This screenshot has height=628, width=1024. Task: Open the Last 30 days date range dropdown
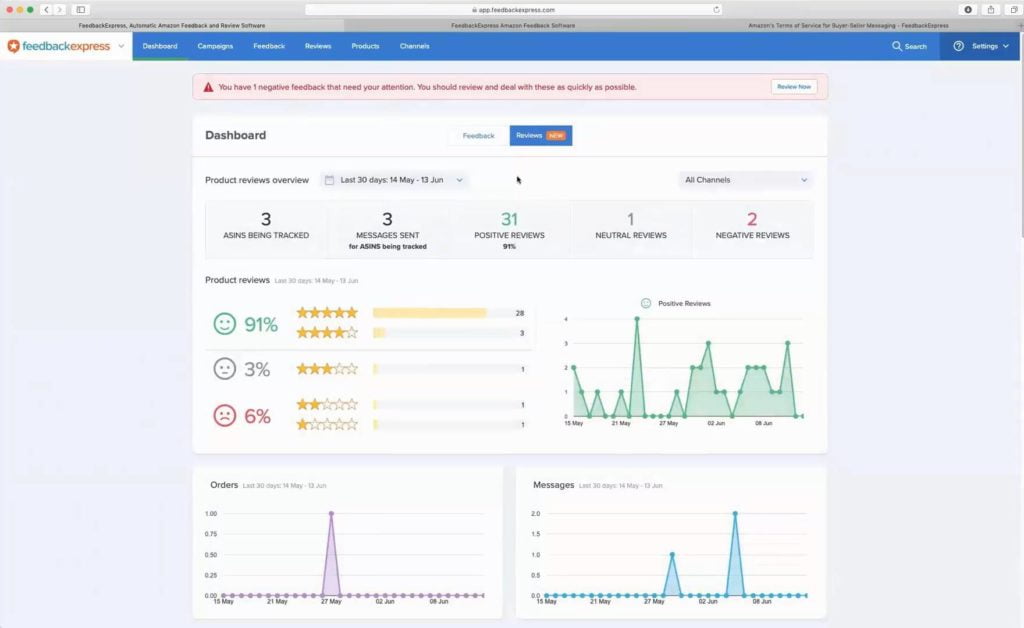(395, 180)
